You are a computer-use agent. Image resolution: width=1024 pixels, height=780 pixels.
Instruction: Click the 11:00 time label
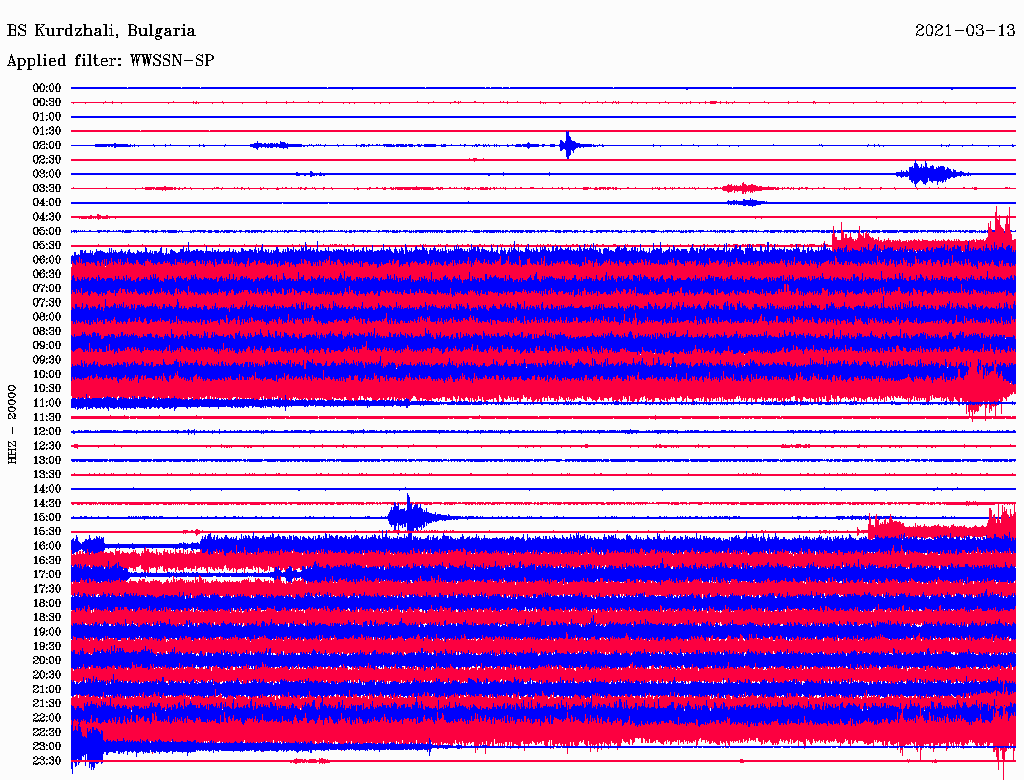click(x=47, y=403)
